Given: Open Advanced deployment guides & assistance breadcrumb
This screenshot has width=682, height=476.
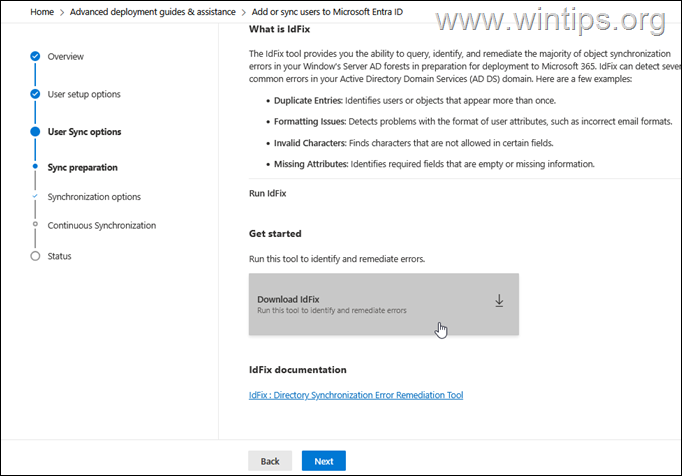Looking at the screenshot, I should pos(153,12).
